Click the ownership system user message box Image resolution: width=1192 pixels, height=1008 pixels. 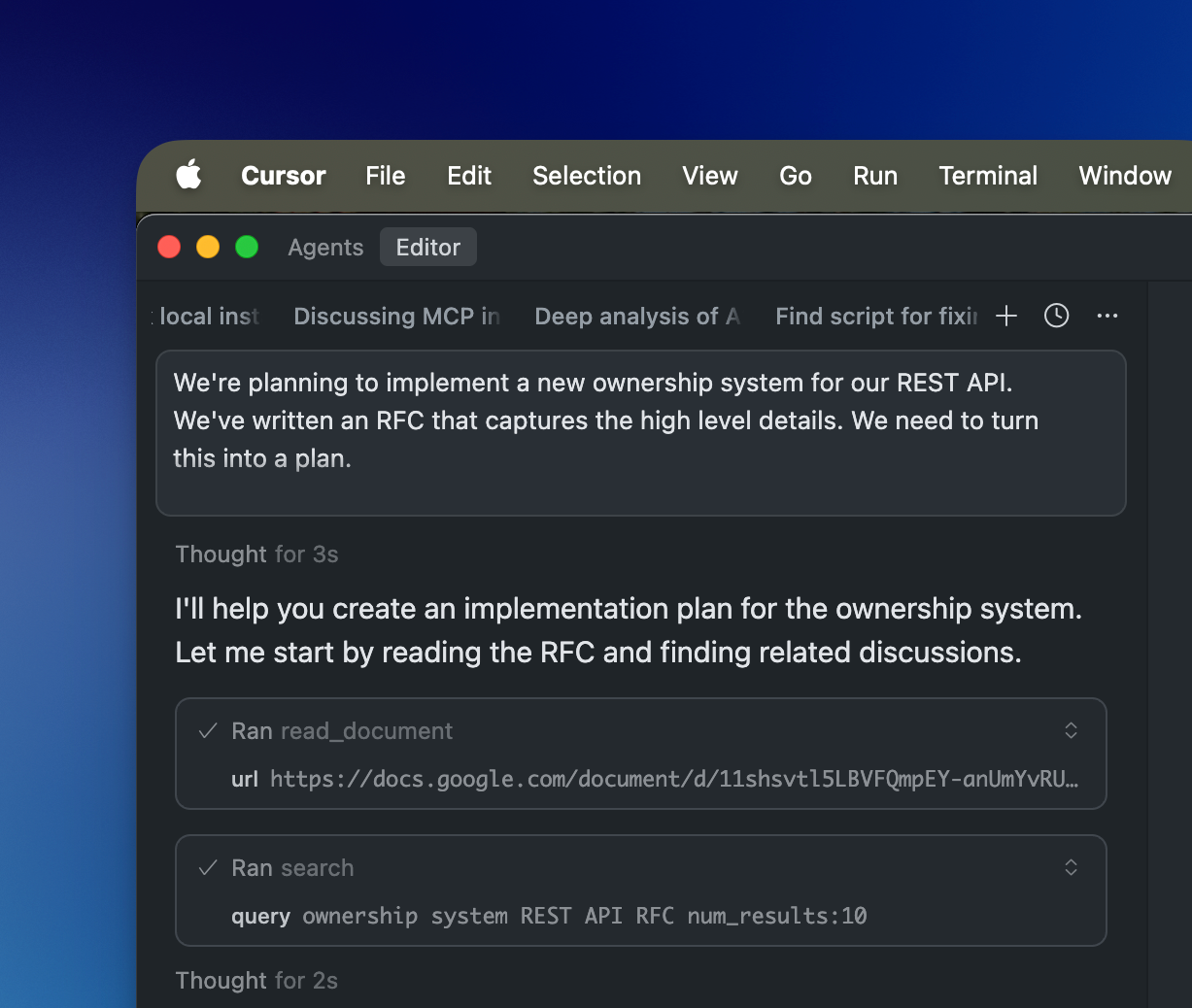(641, 433)
